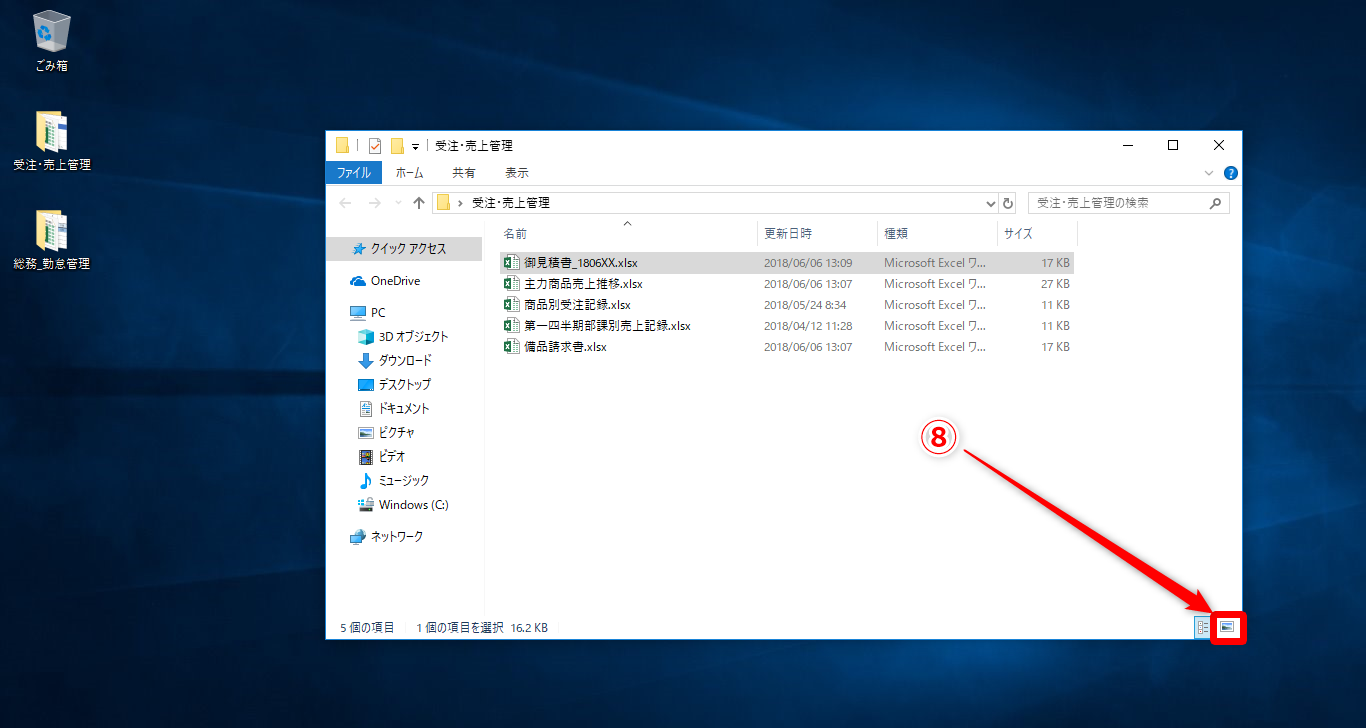The image size is (1366, 728).
Task: Switch to the 共有 ribbon tab
Action: [463, 173]
